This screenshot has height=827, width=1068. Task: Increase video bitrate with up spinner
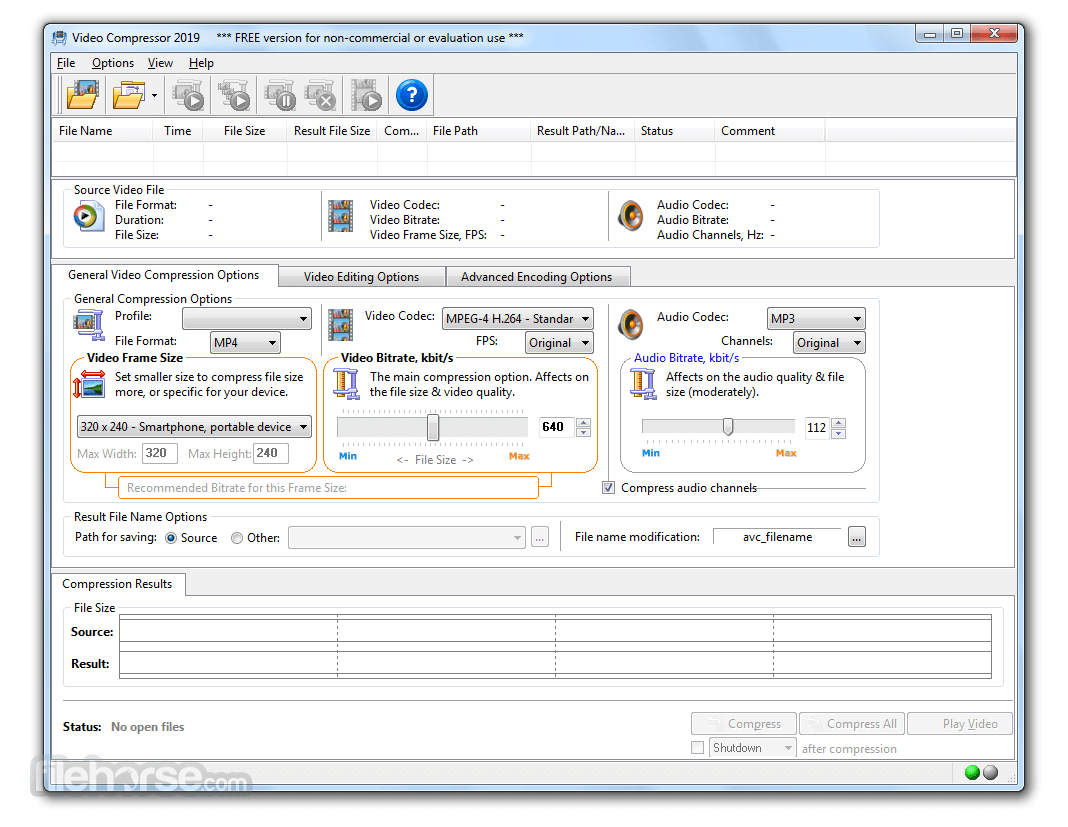click(x=584, y=422)
